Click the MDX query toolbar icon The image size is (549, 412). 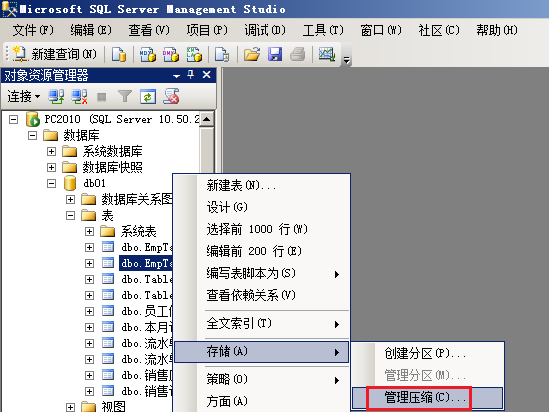(x=147, y=54)
